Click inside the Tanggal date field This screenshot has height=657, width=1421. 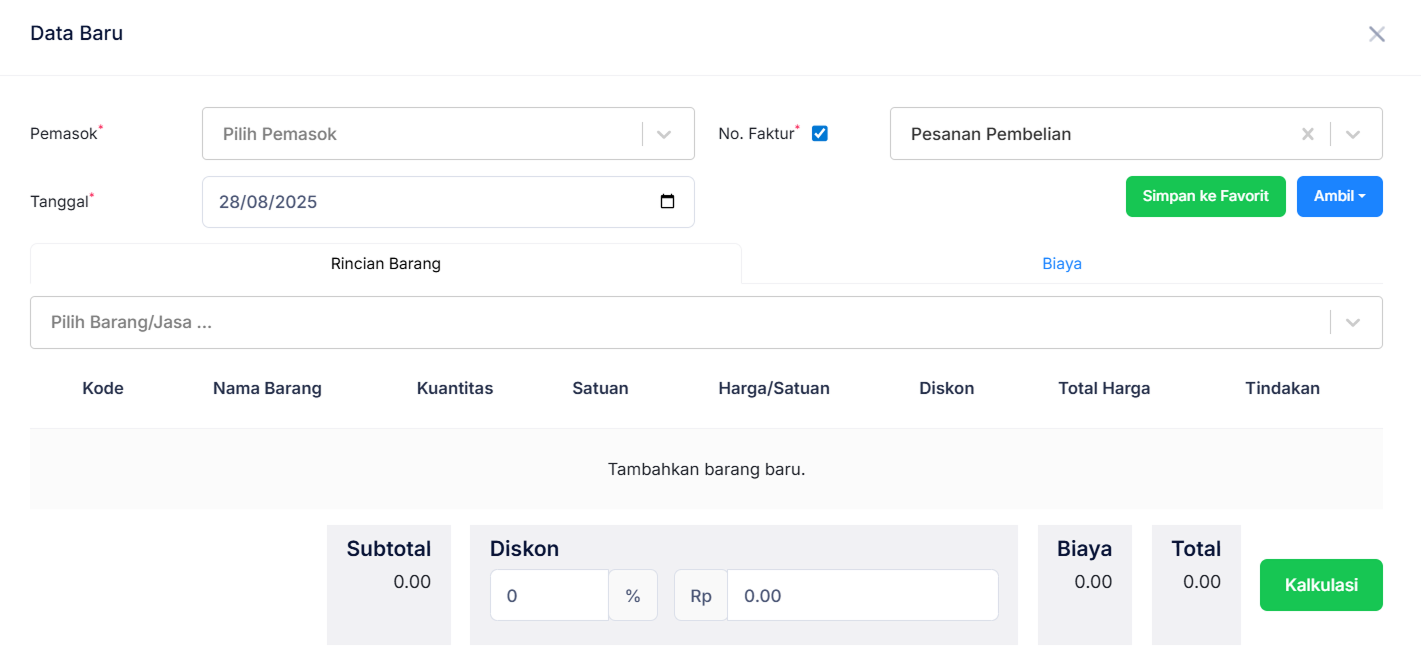click(400, 201)
